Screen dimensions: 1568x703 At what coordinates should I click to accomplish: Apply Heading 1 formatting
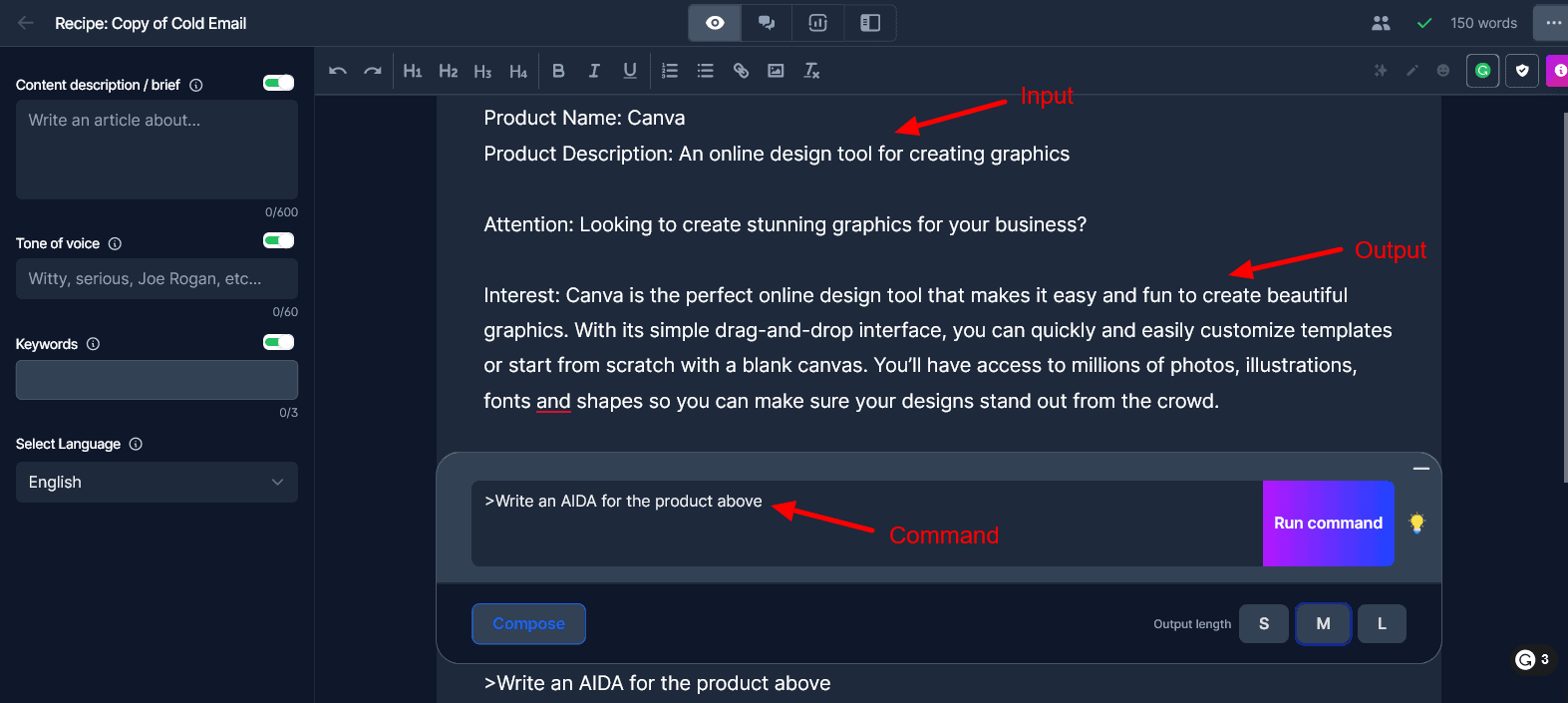pyautogui.click(x=412, y=71)
